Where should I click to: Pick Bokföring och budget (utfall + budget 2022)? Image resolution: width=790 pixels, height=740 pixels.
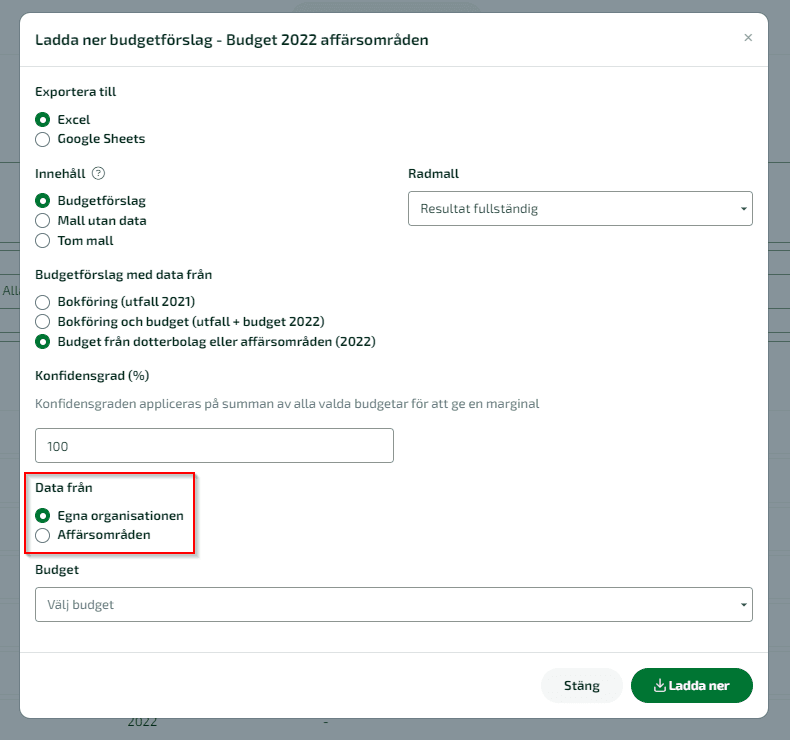coord(43,321)
